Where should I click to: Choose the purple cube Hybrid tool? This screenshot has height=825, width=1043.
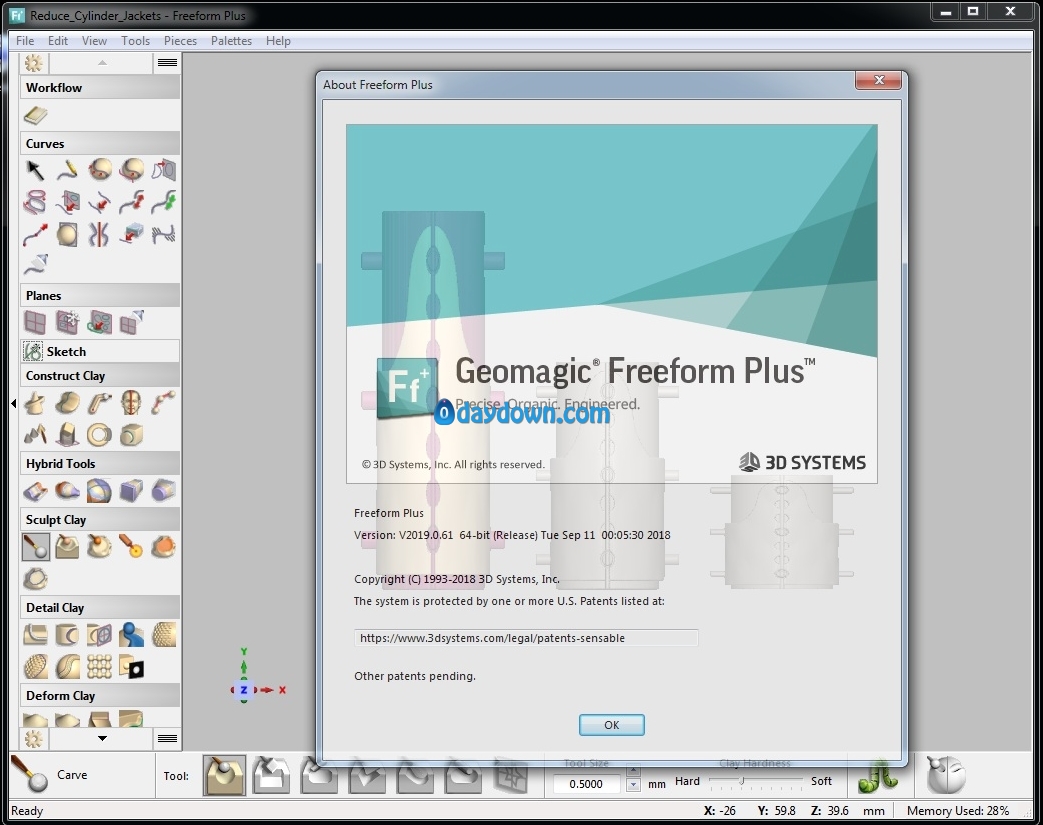[x=132, y=491]
